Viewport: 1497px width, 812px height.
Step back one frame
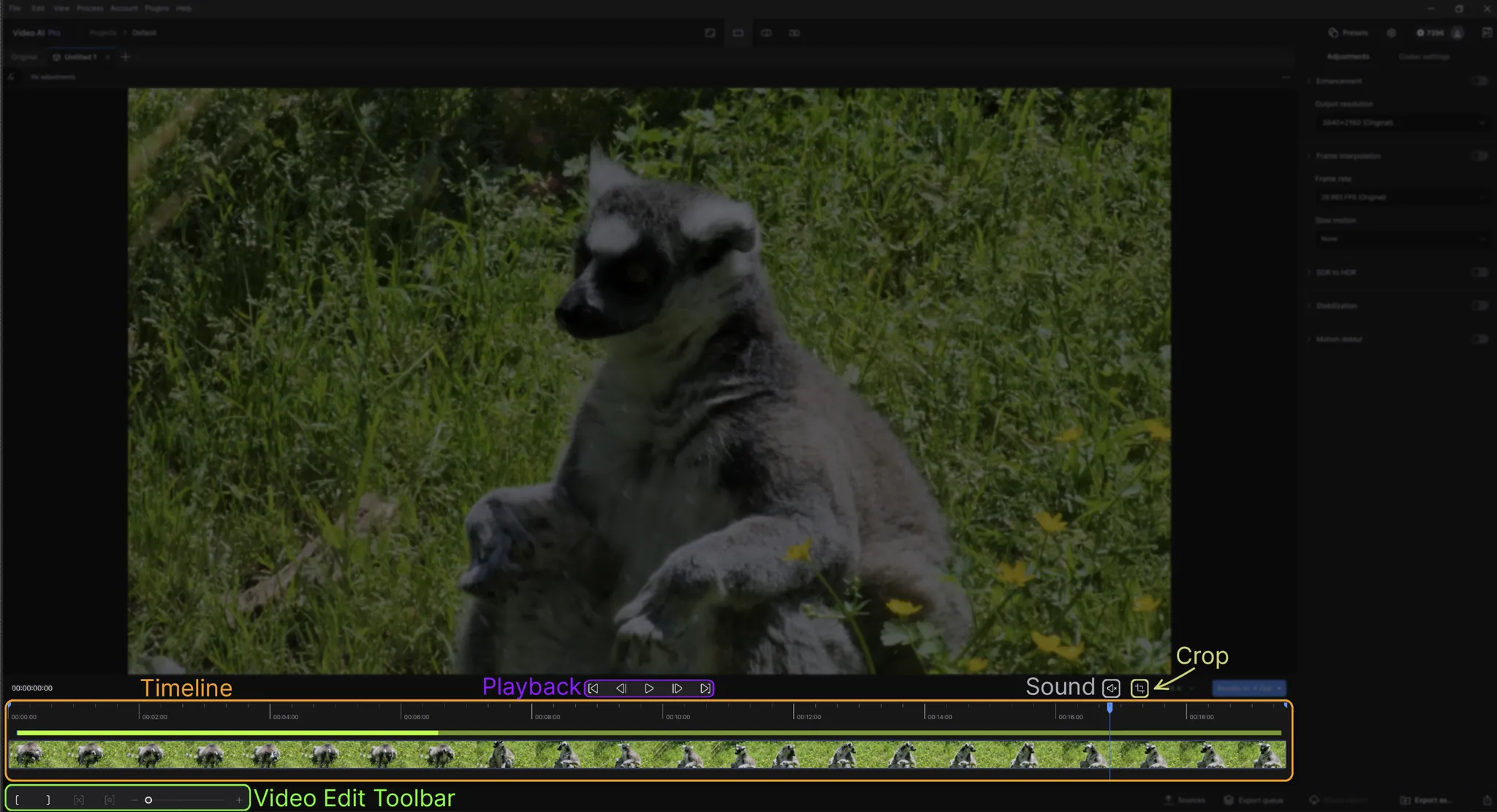click(x=621, y=688)
